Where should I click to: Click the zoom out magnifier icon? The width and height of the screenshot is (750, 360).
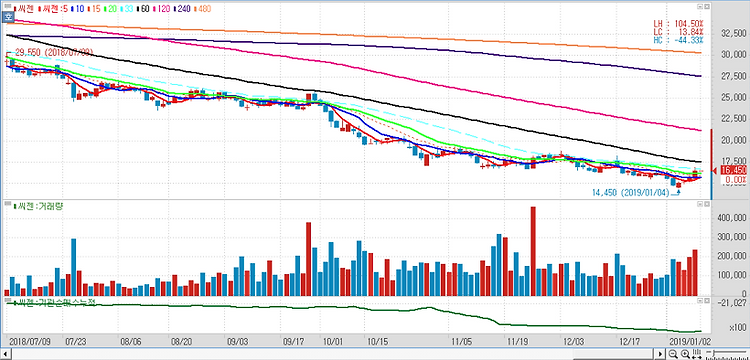673,354
